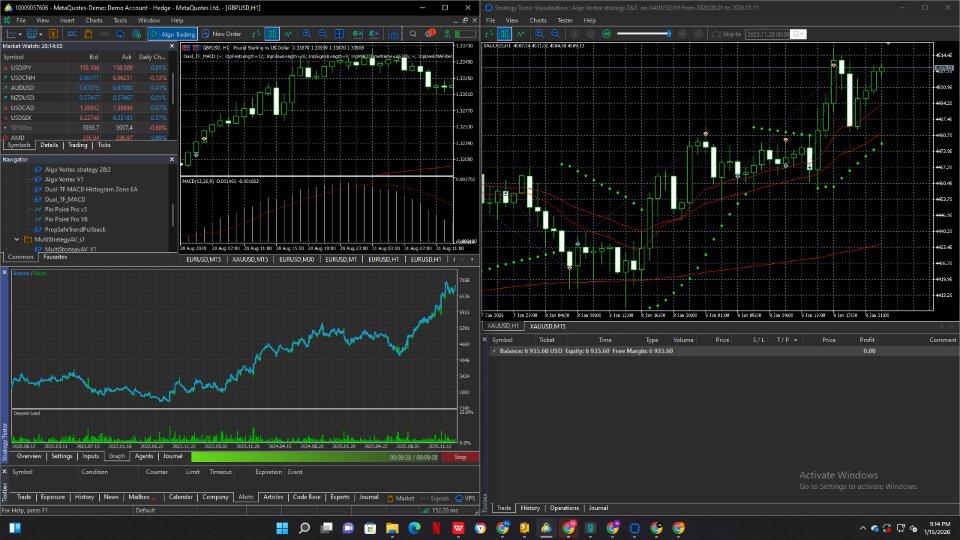Select bar chart type in visualizer toolbar
Viewport: 960px width, 540px height.
tap(489, 34)
